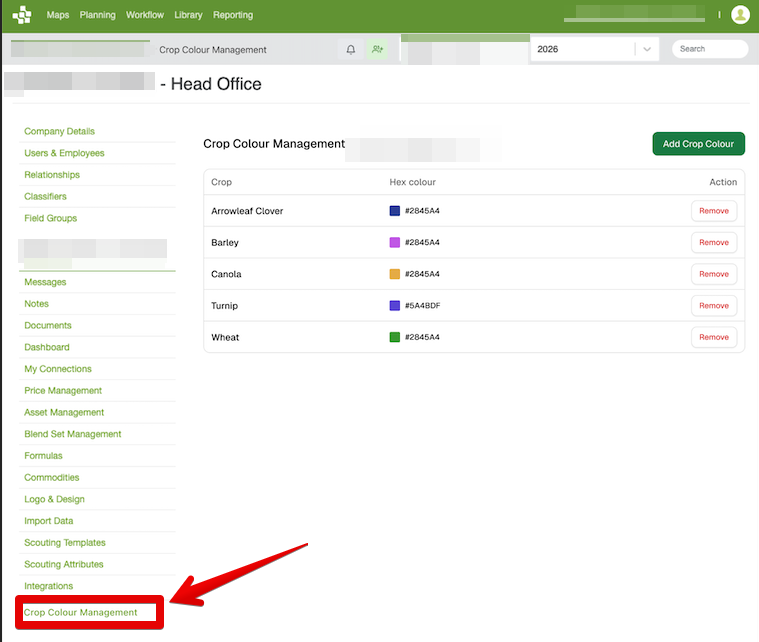The width and height of the screenshot is (759, 642).
Task: Click the Wheat green swatch
Action: coord(395,336)
